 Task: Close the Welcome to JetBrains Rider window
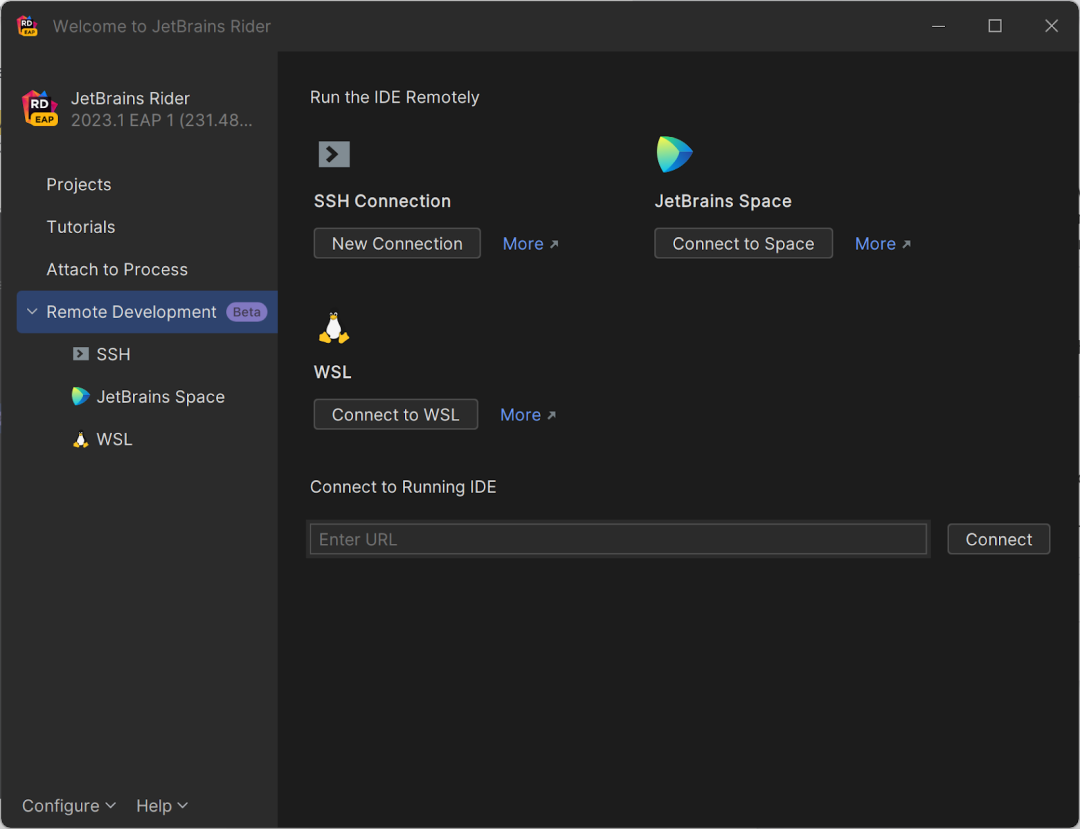click(1051, 26)
